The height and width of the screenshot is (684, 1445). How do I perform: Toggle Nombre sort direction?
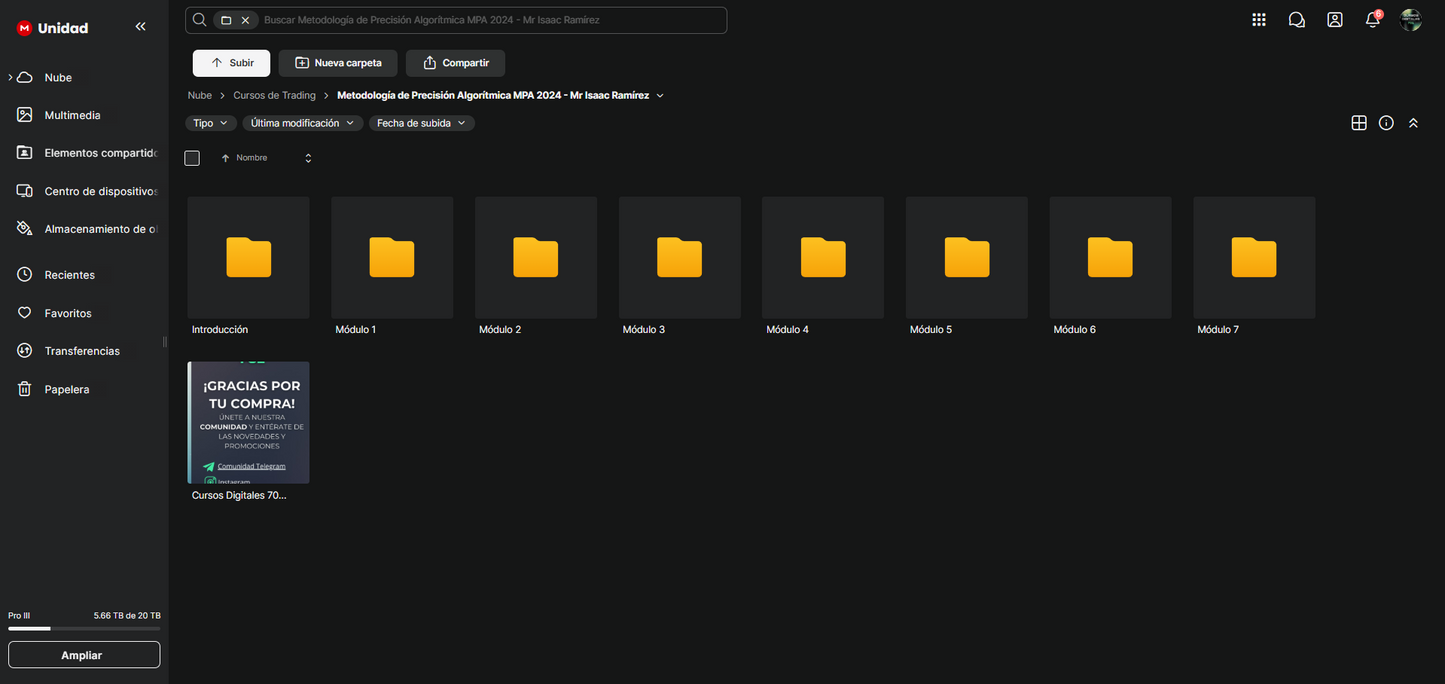pos(308,158)
